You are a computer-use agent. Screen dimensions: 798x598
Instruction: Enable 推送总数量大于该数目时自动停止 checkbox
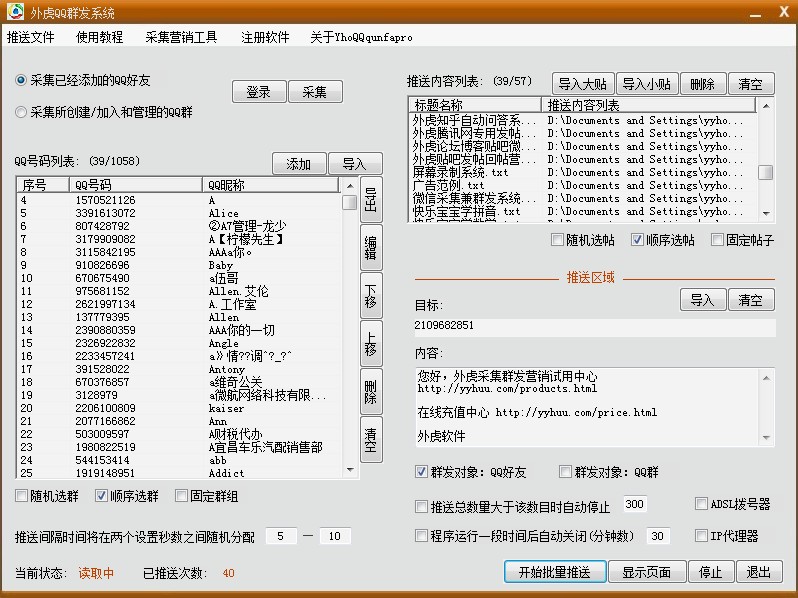coord(421,506)
